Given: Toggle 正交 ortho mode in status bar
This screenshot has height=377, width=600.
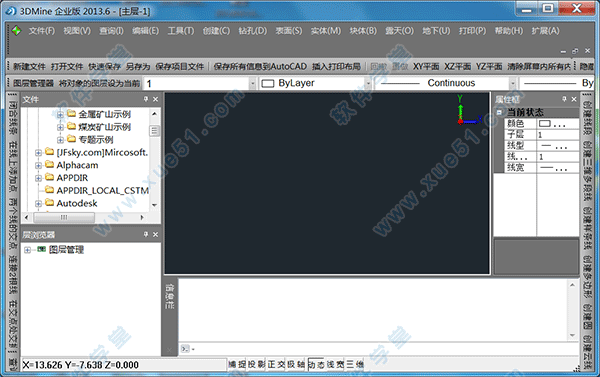Looking at the screenshot, I should click(276, 364).
